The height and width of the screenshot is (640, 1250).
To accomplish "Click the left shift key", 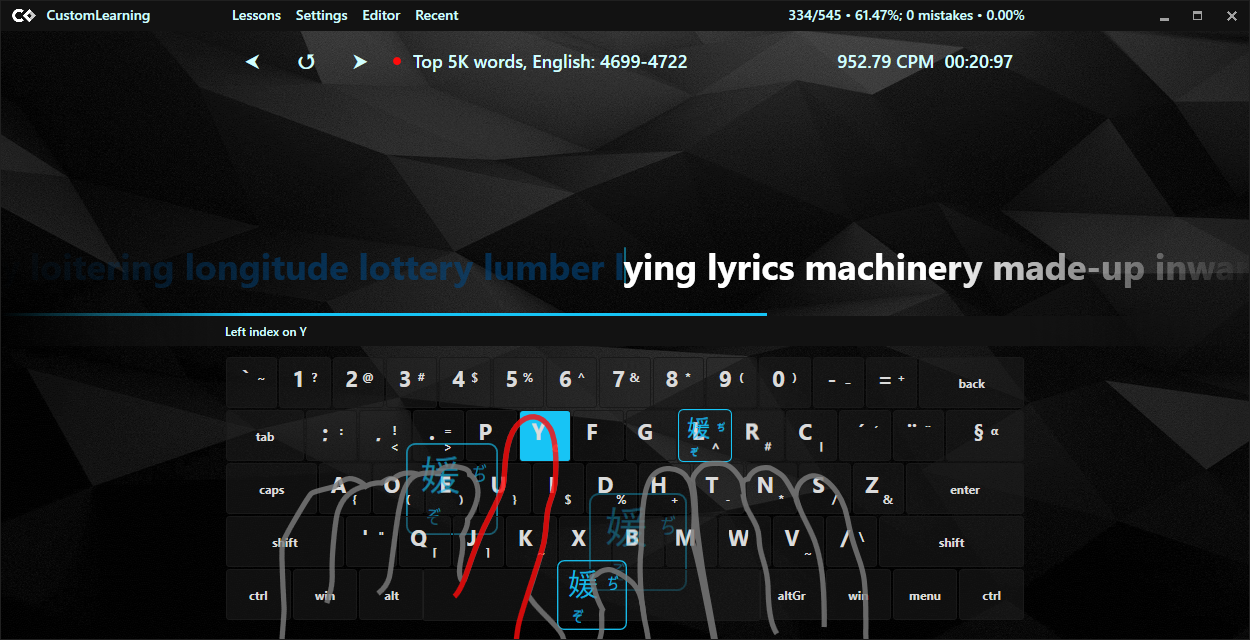I will (283, 542).
